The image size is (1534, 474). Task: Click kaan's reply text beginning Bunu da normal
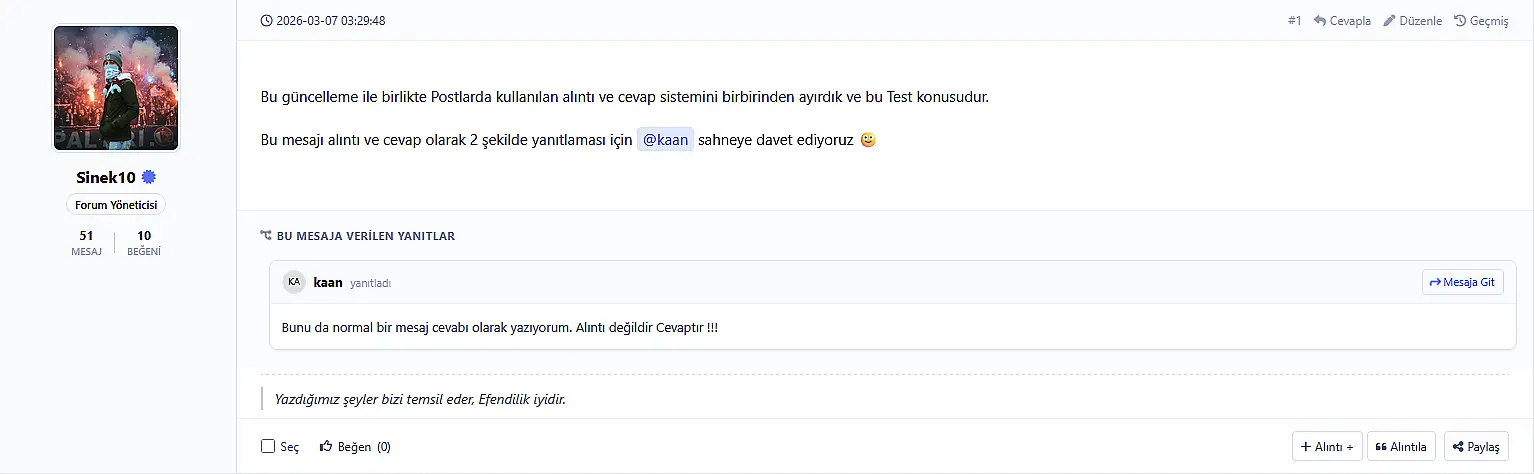point(500,328)
